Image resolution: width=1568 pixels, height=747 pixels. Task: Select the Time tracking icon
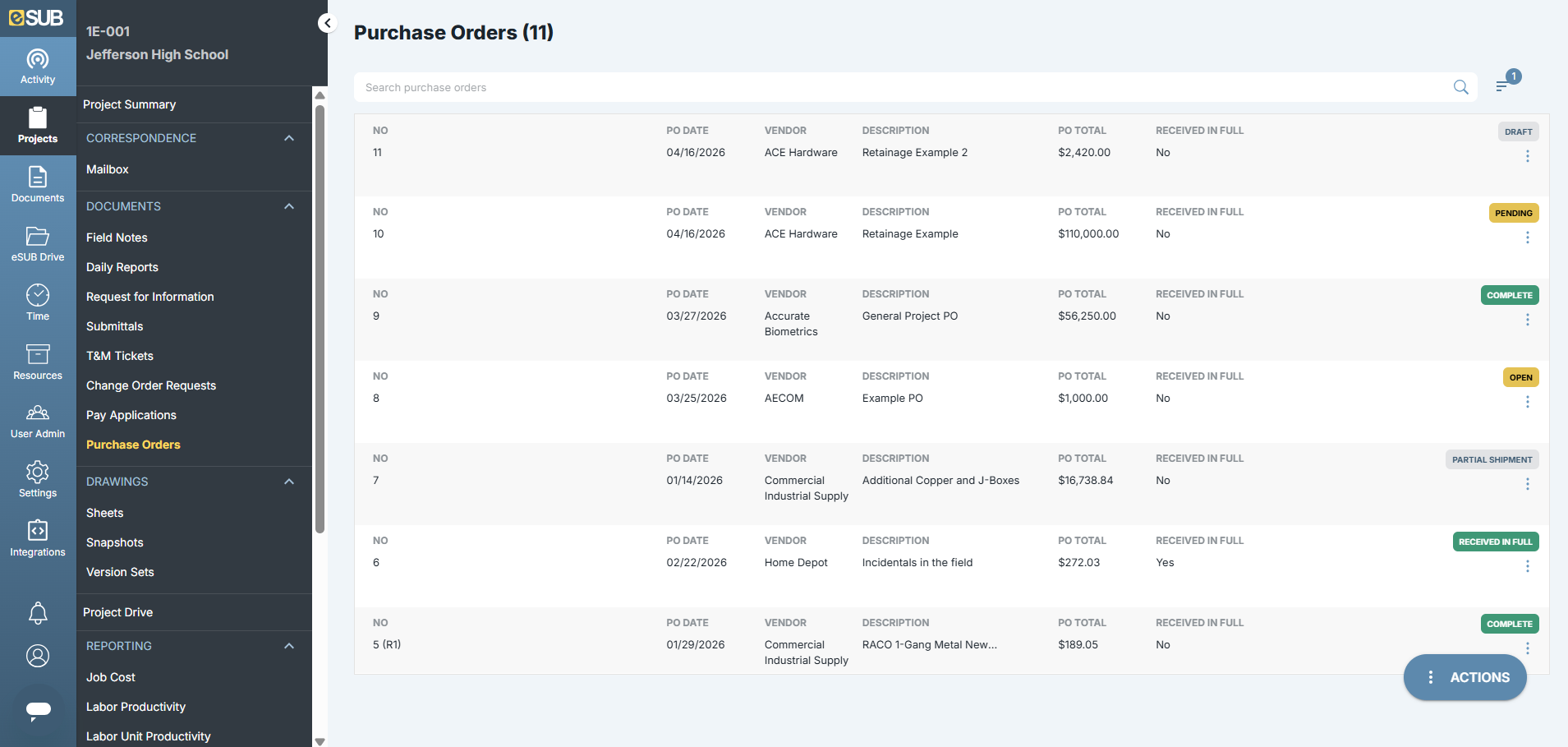point(38,302)
